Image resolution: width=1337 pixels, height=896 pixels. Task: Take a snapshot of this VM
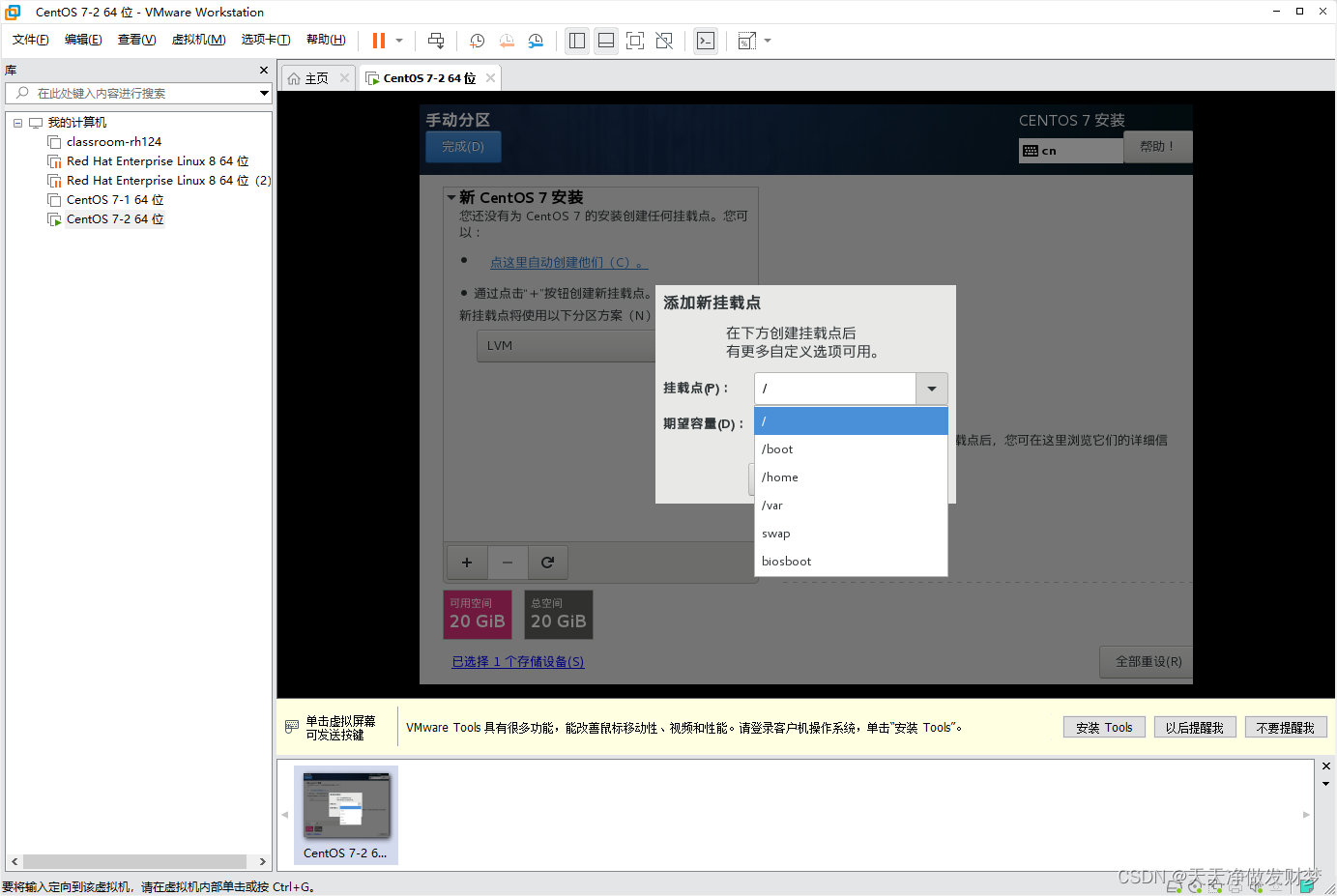477,41
